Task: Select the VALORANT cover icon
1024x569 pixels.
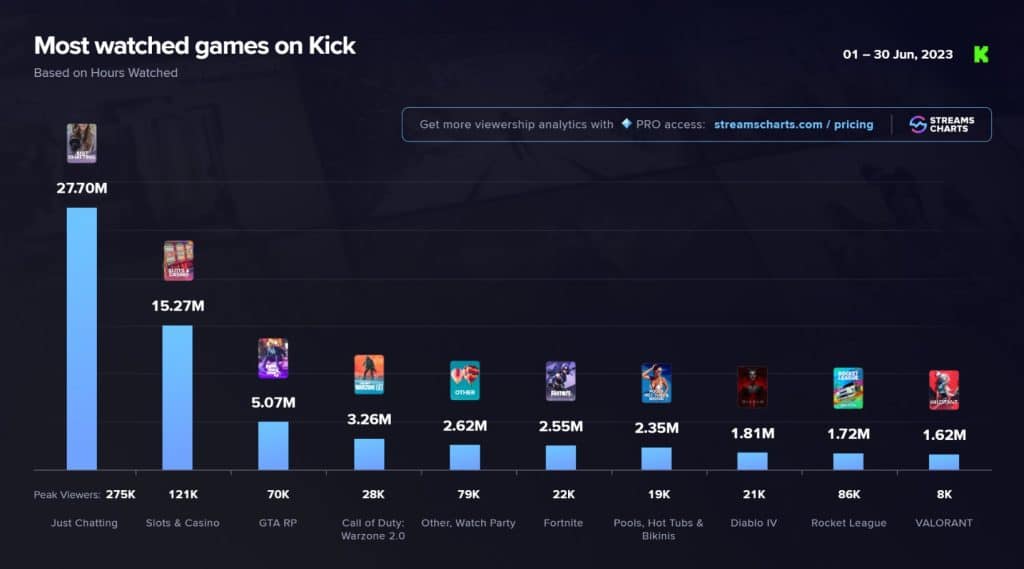Action: [944, 390]
